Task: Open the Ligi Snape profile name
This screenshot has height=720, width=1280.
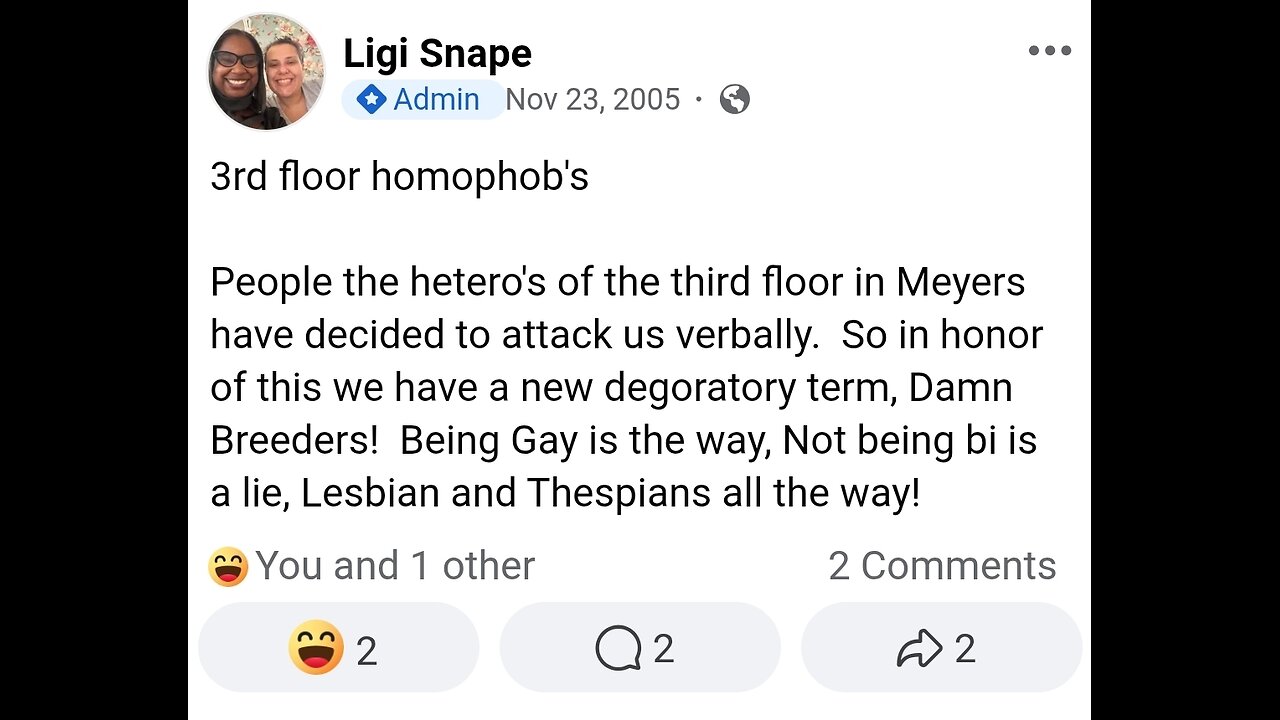Action: 437,54
